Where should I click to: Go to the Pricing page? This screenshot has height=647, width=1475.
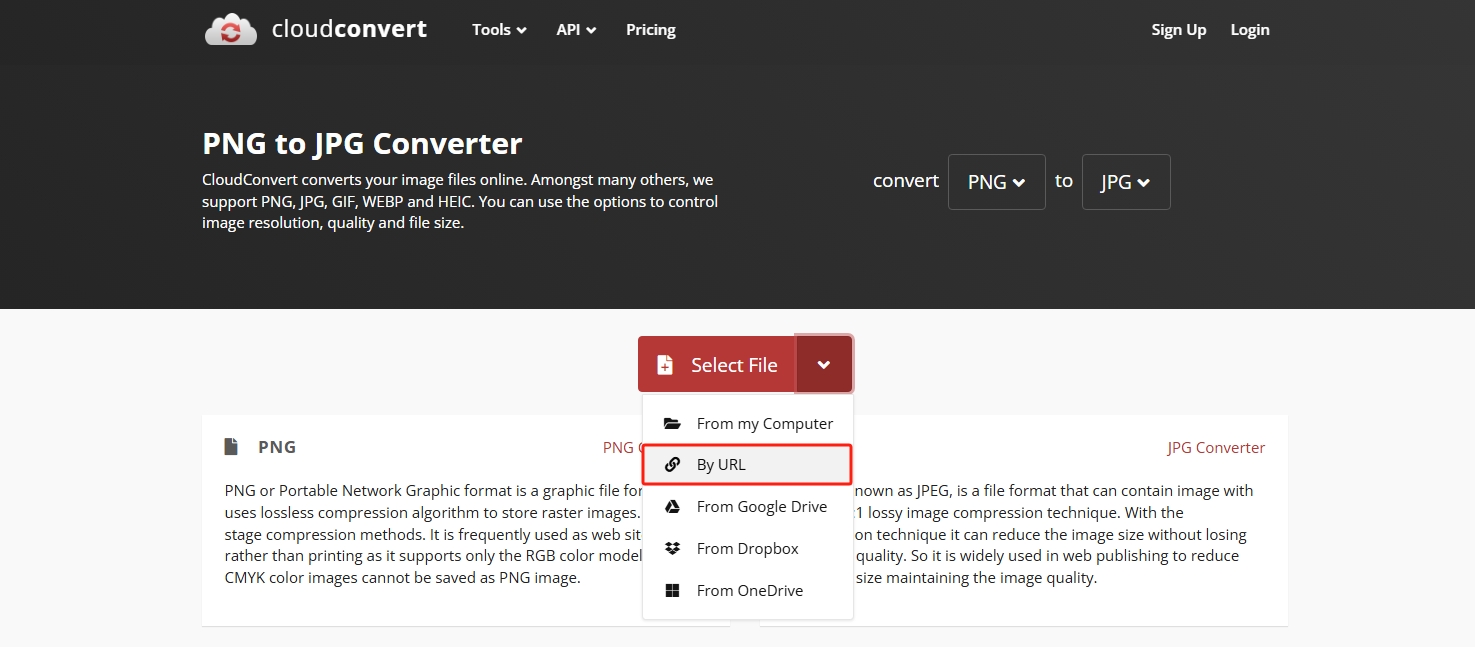(651, 30)
